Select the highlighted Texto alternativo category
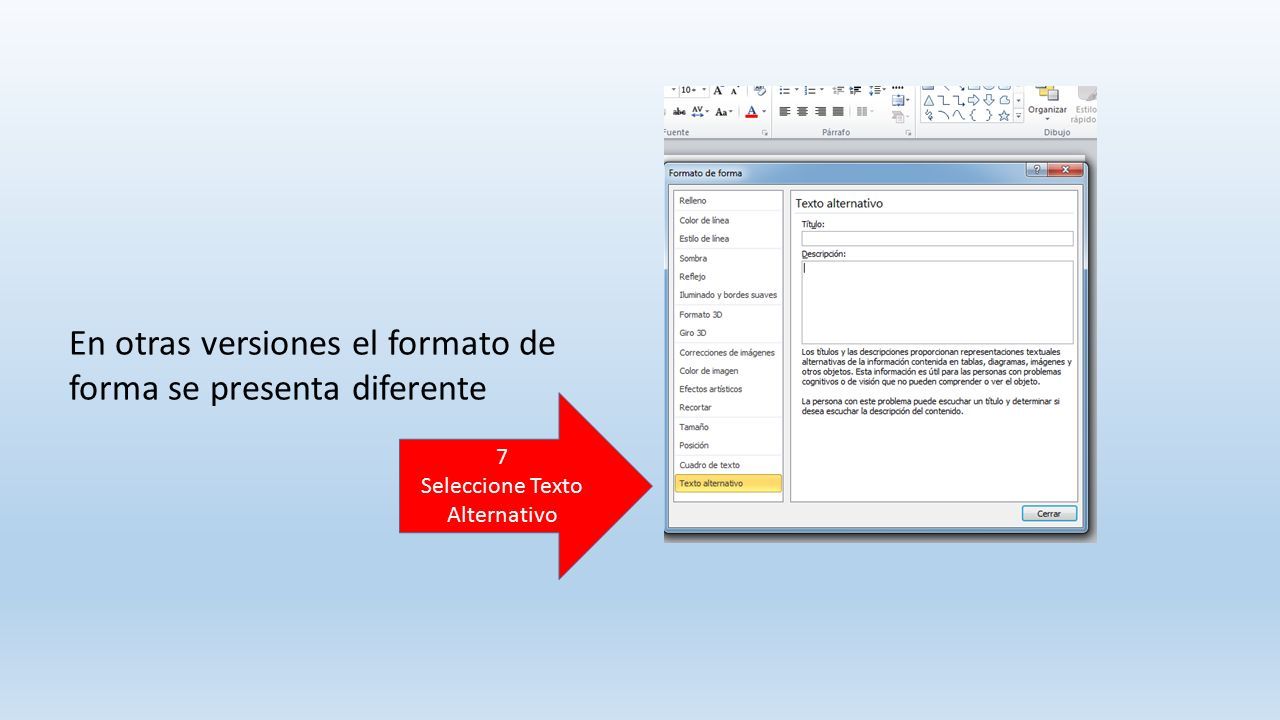1280x720 pixels. point(728,483)
